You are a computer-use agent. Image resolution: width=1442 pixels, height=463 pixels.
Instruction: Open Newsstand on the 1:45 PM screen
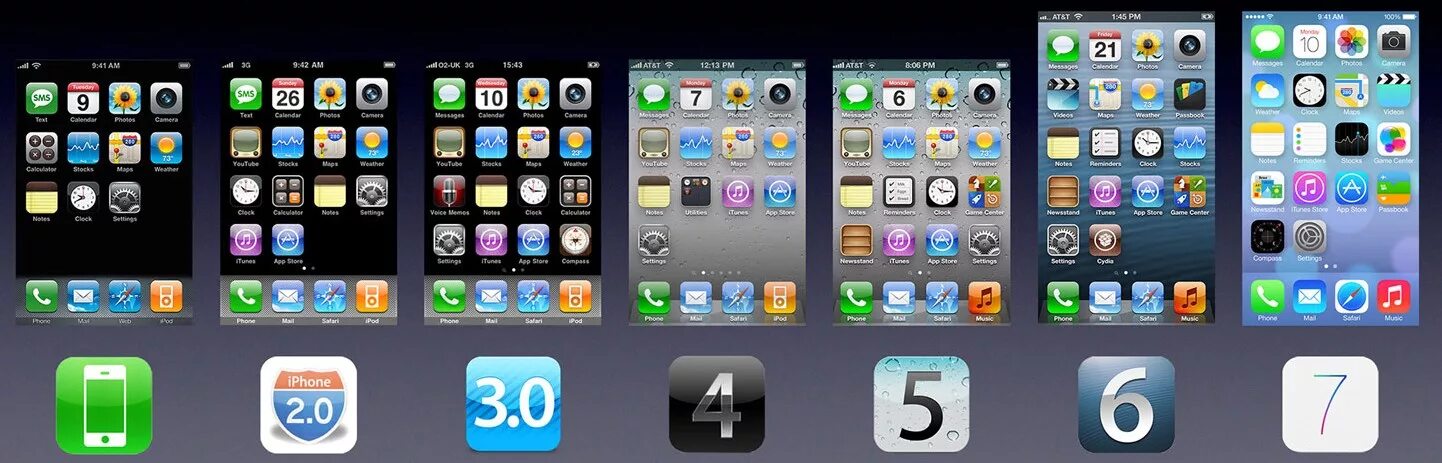click(1063, 191)
